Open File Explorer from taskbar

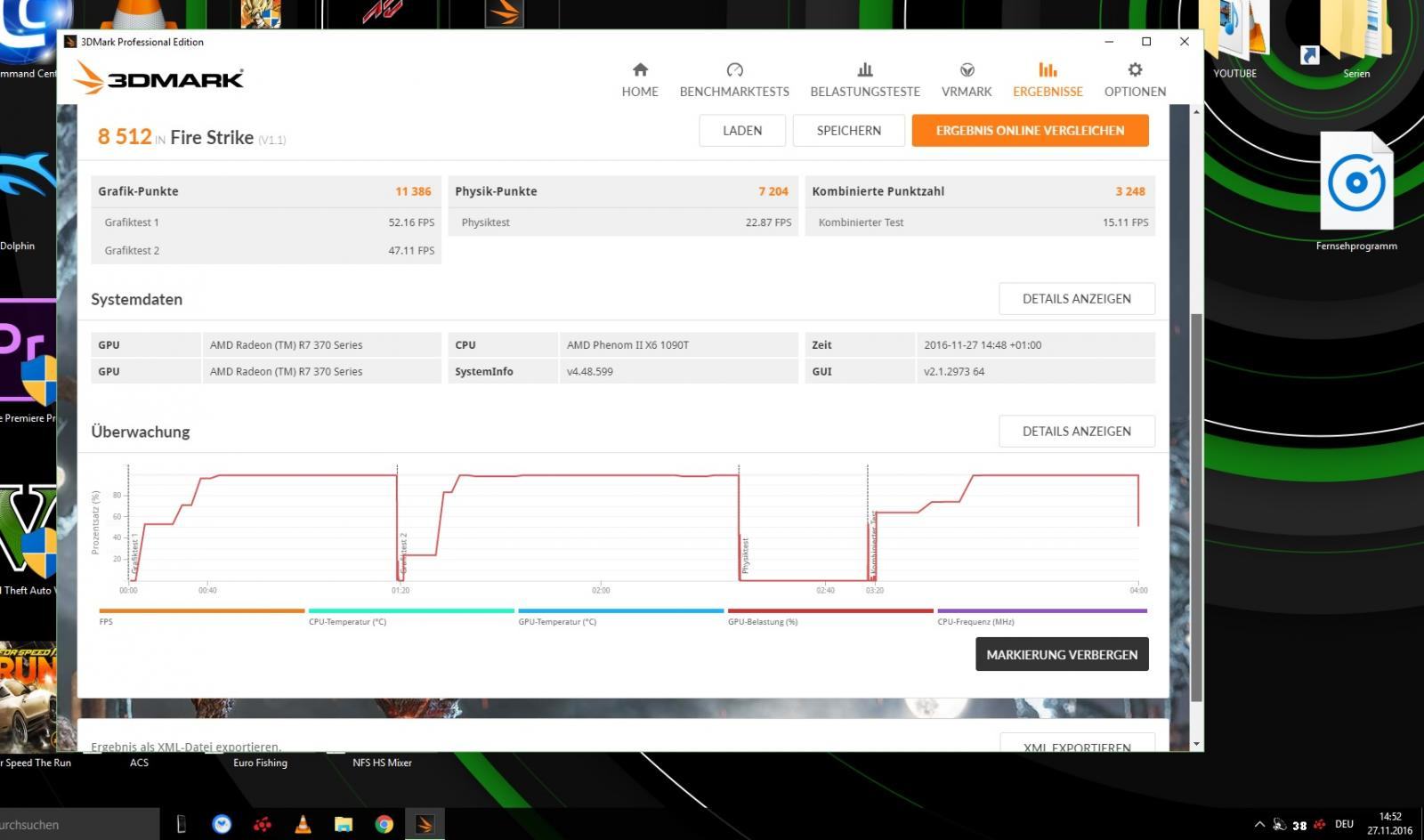point(344,824)
